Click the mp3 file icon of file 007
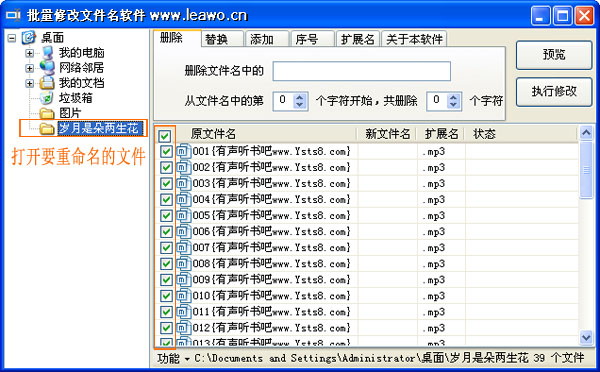The image size is (600, 372). 183,248
